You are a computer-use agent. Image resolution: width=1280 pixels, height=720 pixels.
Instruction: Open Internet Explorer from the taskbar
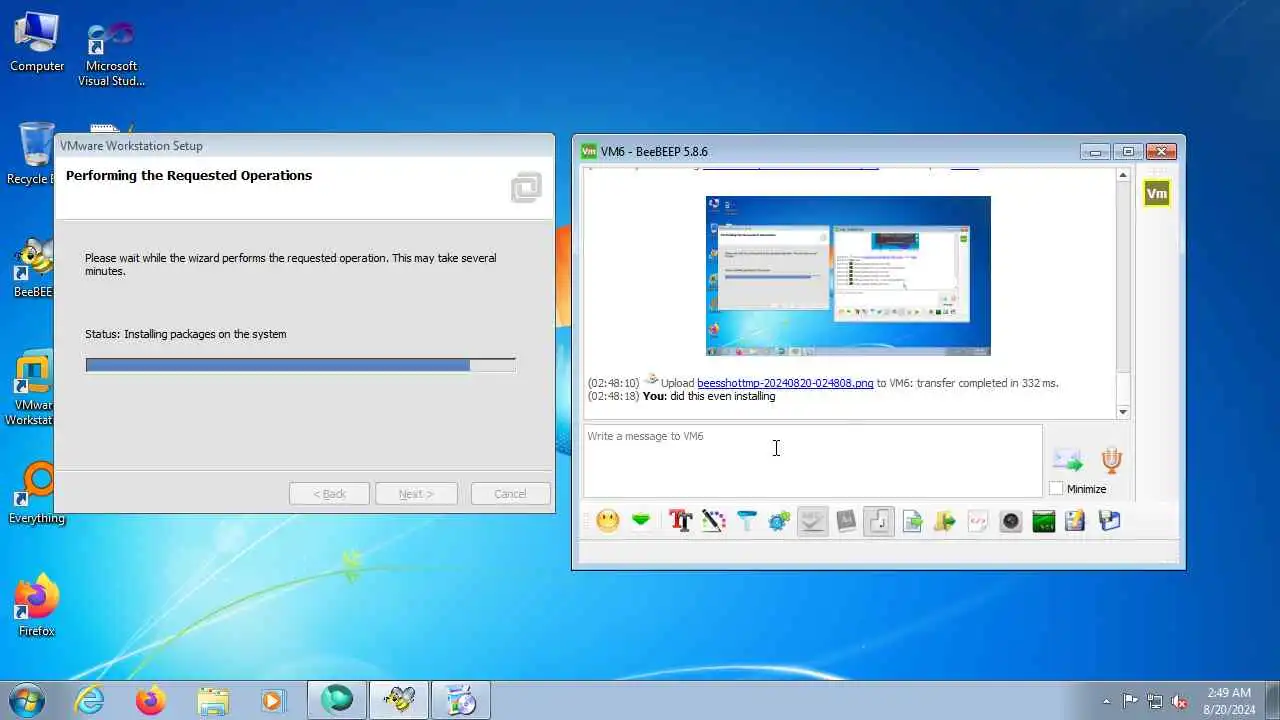click(x=90, y=700)
